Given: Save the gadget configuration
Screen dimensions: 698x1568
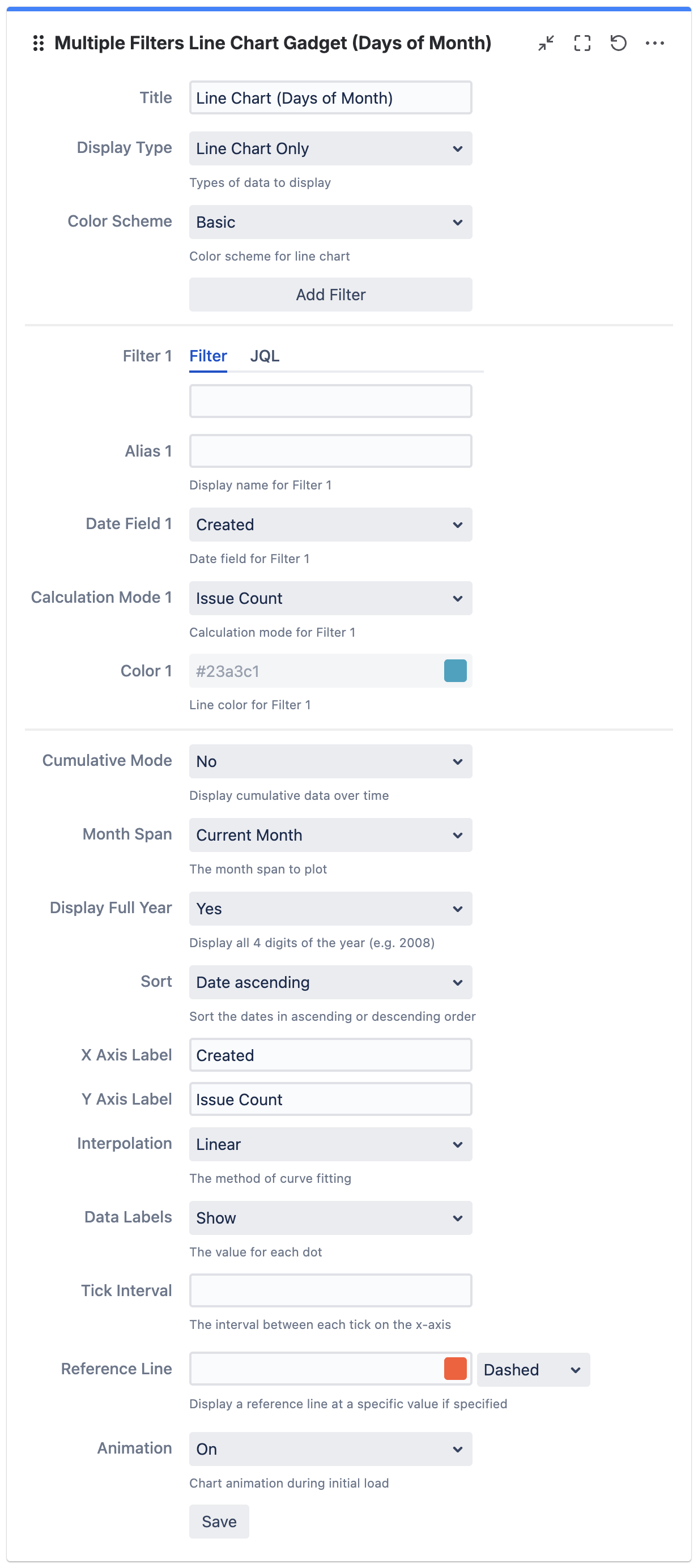Looking at the screenshot, I should (x=219, y=1522).
